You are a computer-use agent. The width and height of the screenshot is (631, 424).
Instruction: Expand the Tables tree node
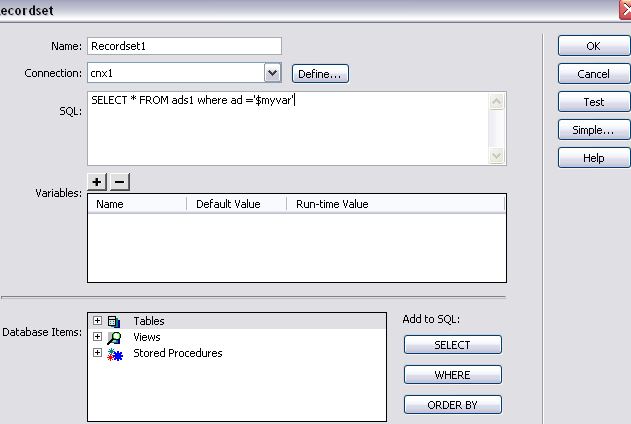coord(97,321)
